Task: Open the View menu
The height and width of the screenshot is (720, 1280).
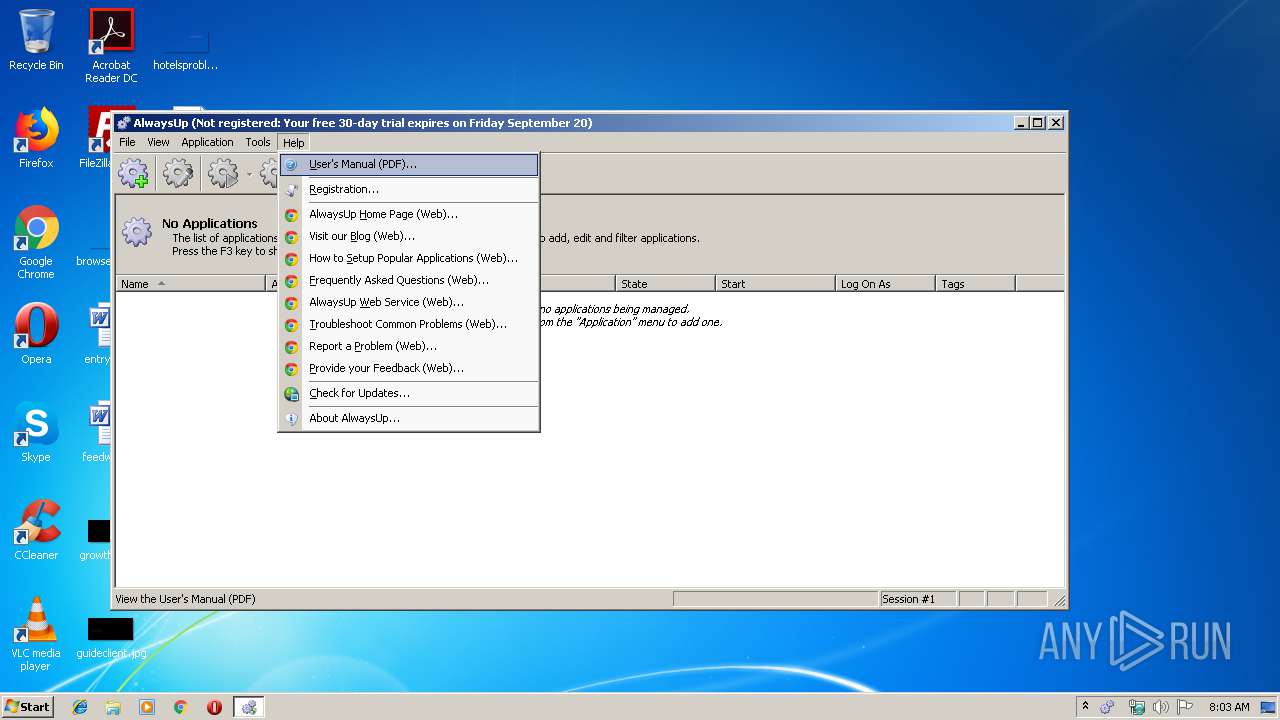Action: pos(158,142)
